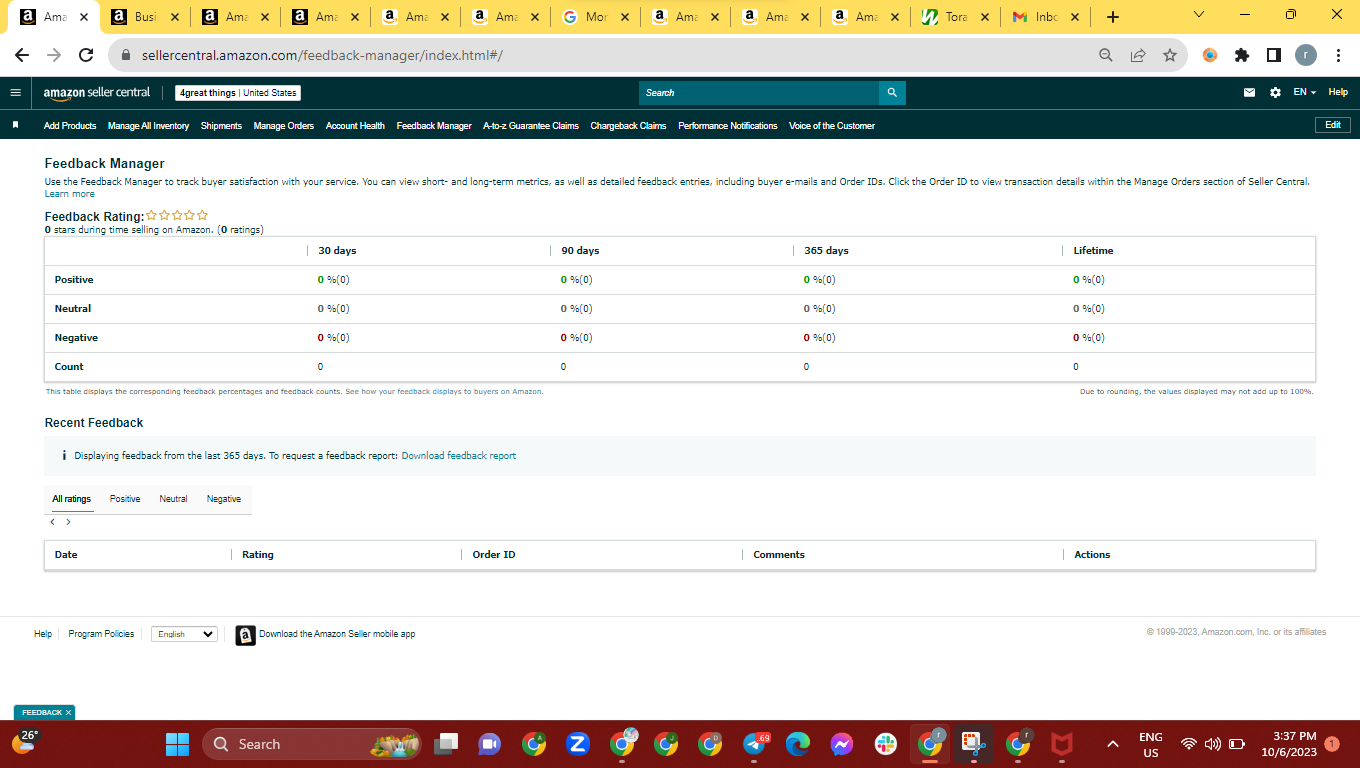Open the EN language dropdown
This screenshot has height=768, width=1360.
1304,93
